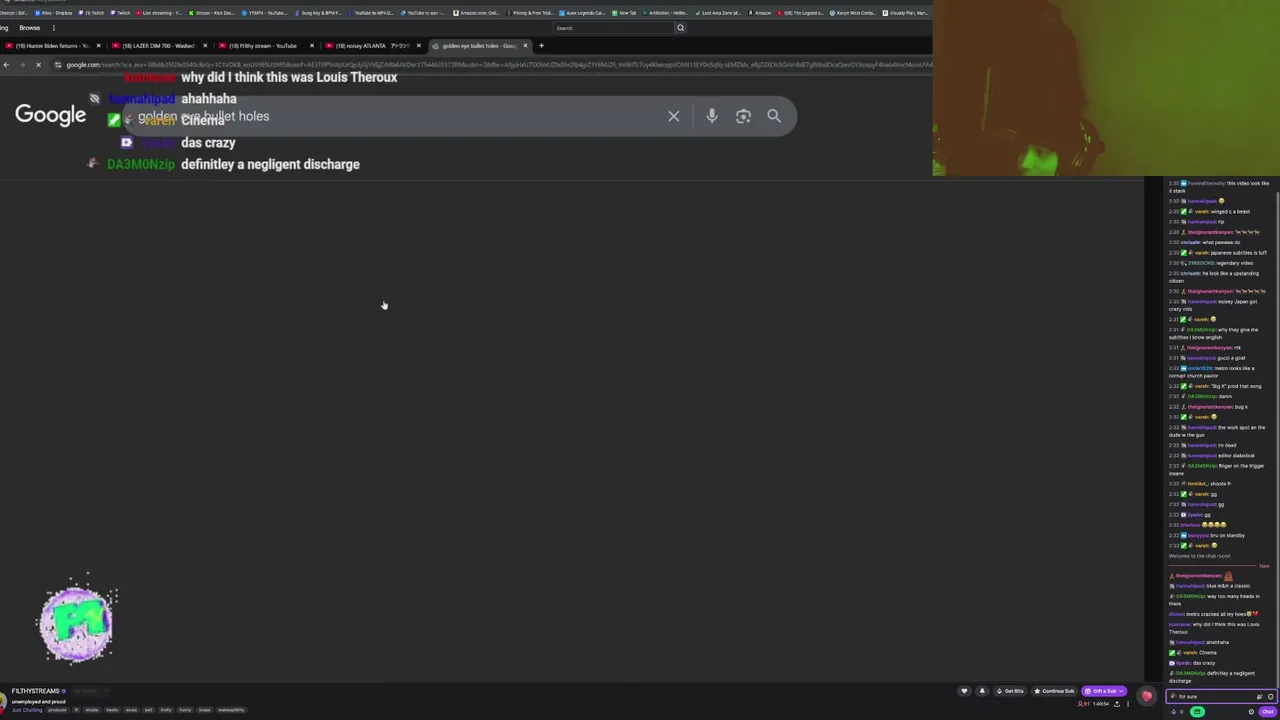Focus the top Twitch search field
This screenshot has width=1280, height=720.
614,28
